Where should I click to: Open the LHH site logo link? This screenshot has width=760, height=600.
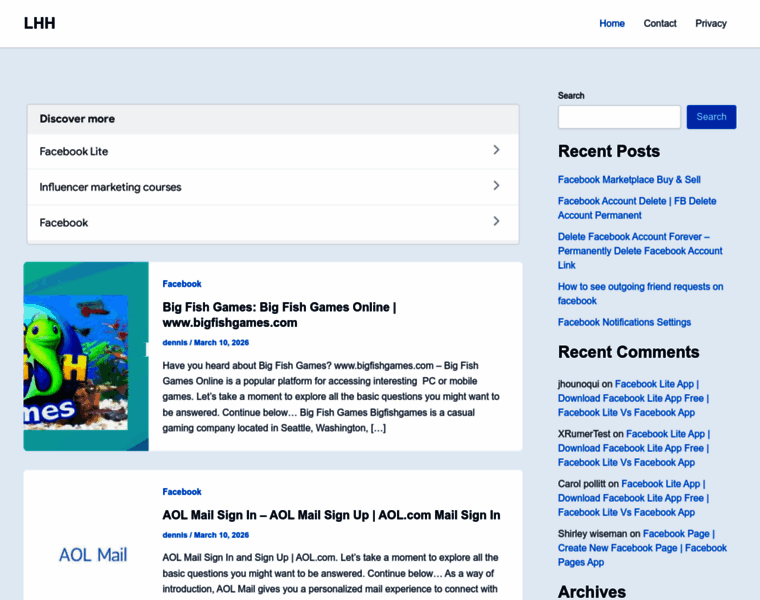click(x=39, y=23)
